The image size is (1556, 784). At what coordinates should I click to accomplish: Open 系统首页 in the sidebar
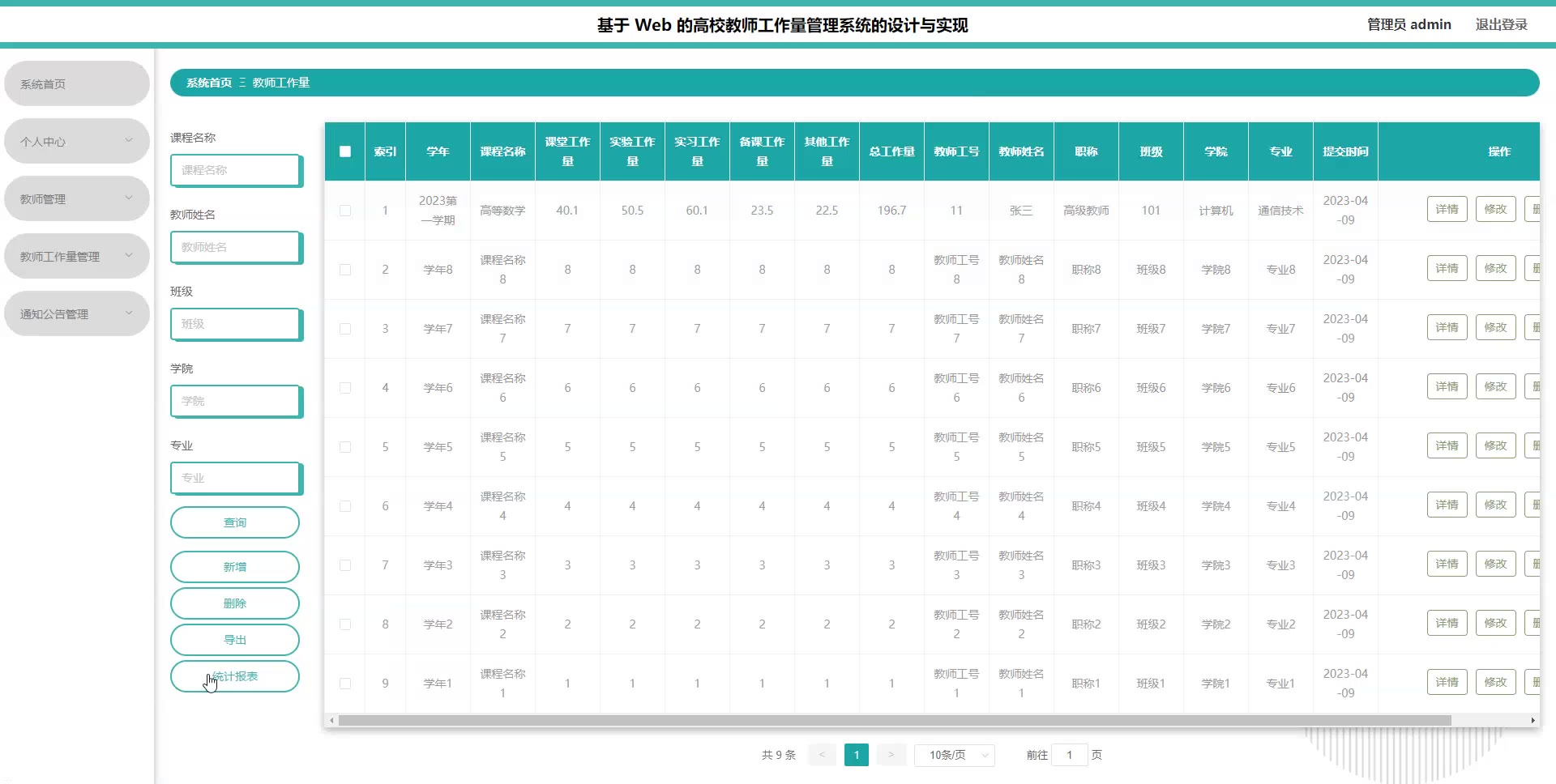pyautogui.click(x=77, y=83)
